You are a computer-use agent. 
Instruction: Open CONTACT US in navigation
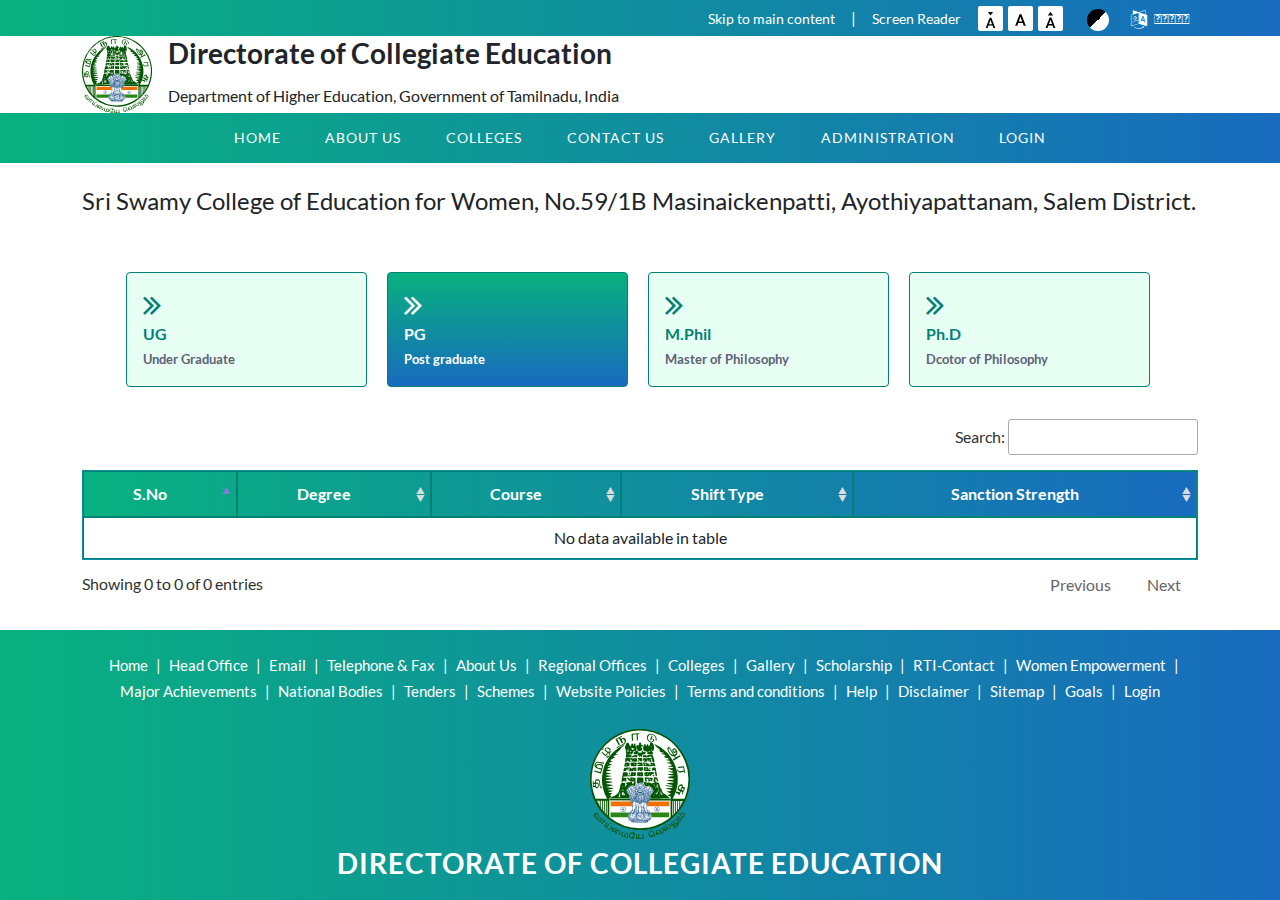pos(615,138)
